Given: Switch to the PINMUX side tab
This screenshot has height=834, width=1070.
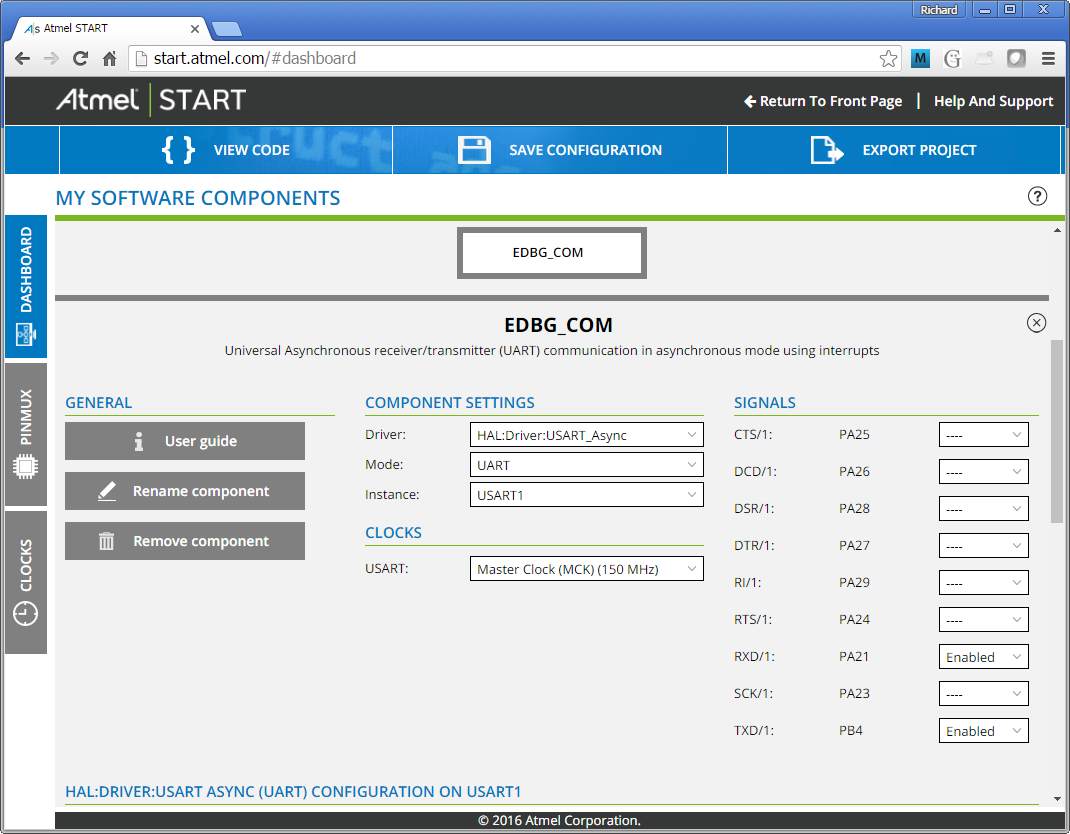Looking at the screenshot, I should pyautogui.click(x=26, y=434).
